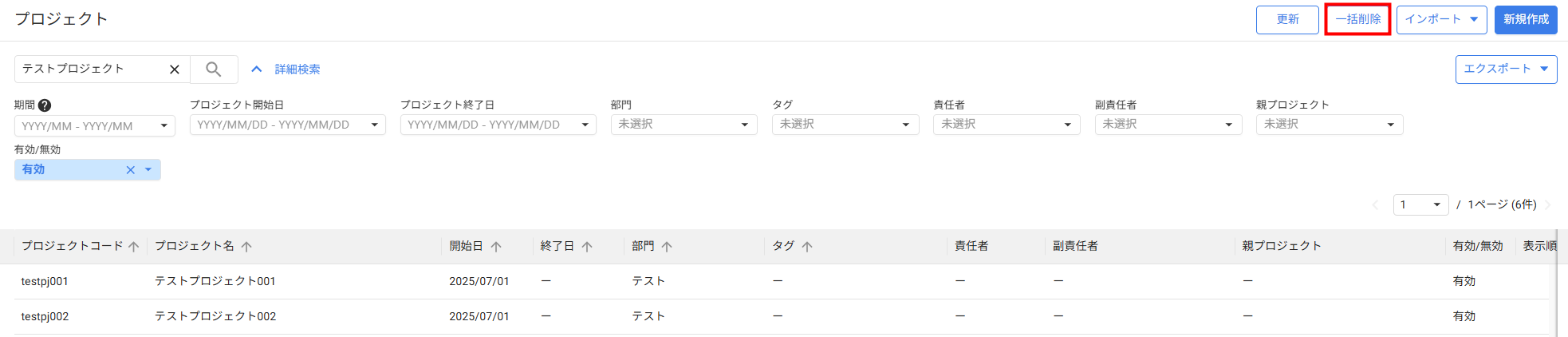The image size is (1568, 337).
Task: Click the 新規作成 button
Action: tap(1526, 19)
